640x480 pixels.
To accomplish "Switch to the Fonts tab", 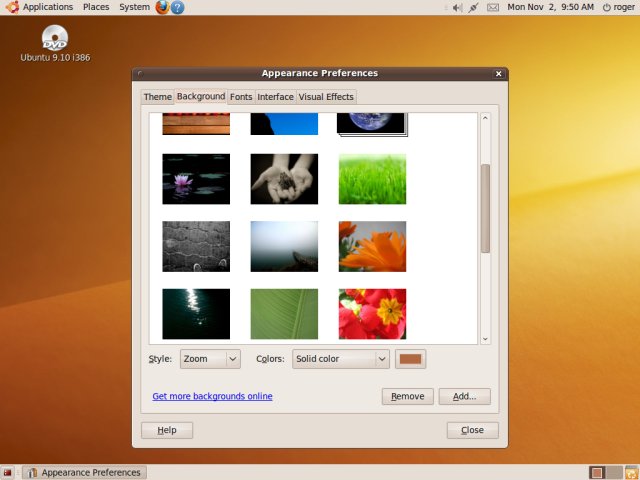I will (241, 97).
